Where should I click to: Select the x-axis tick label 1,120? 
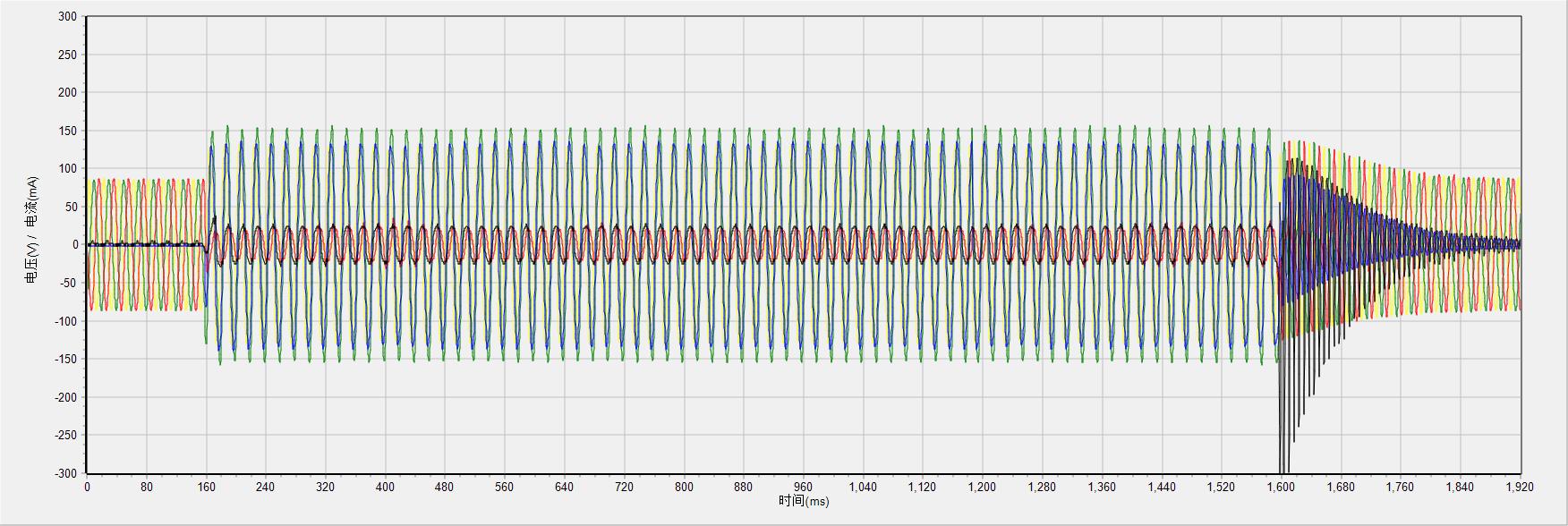click(x=923, y=488)
